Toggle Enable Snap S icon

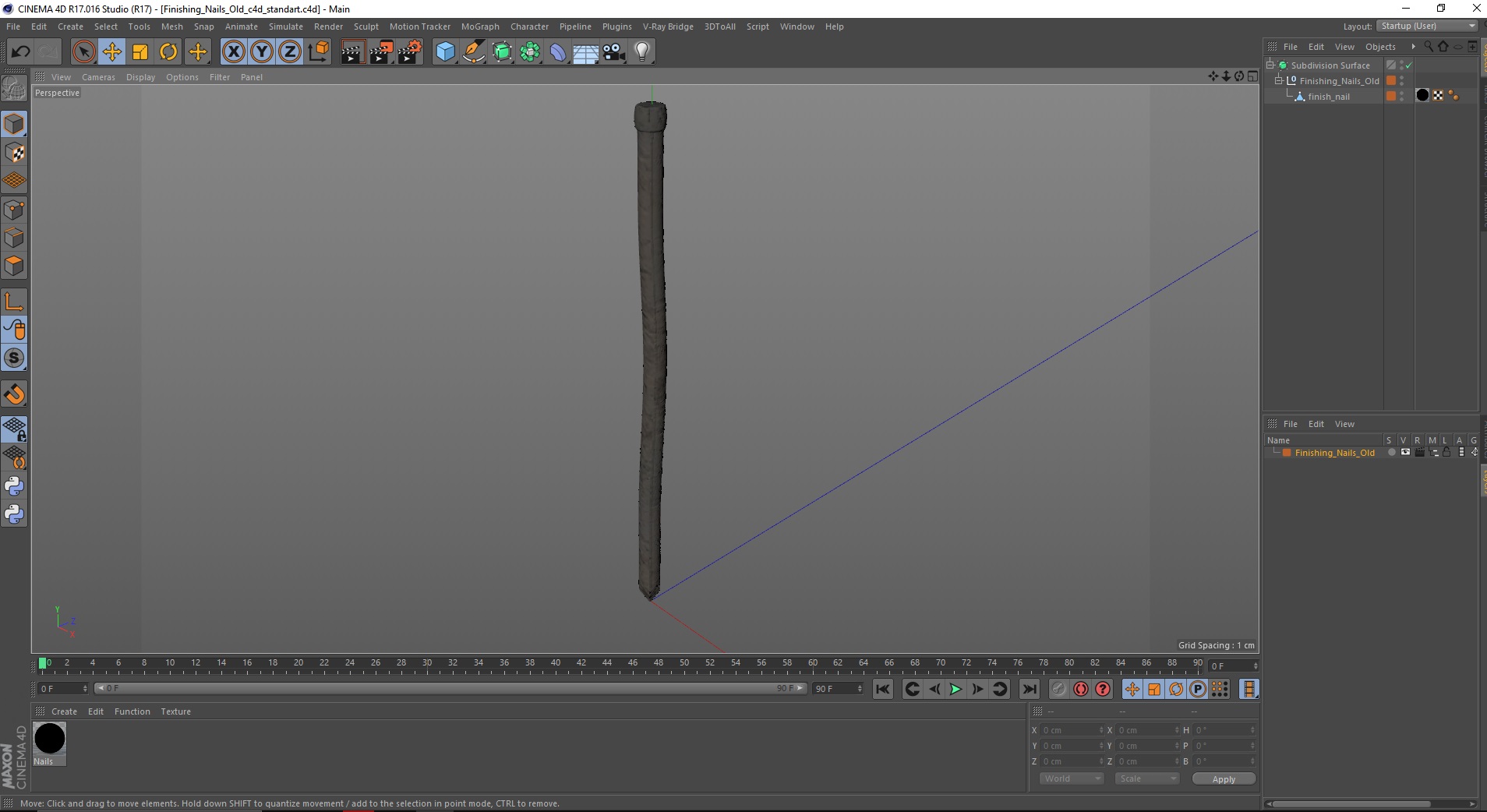tap(14, 358)
